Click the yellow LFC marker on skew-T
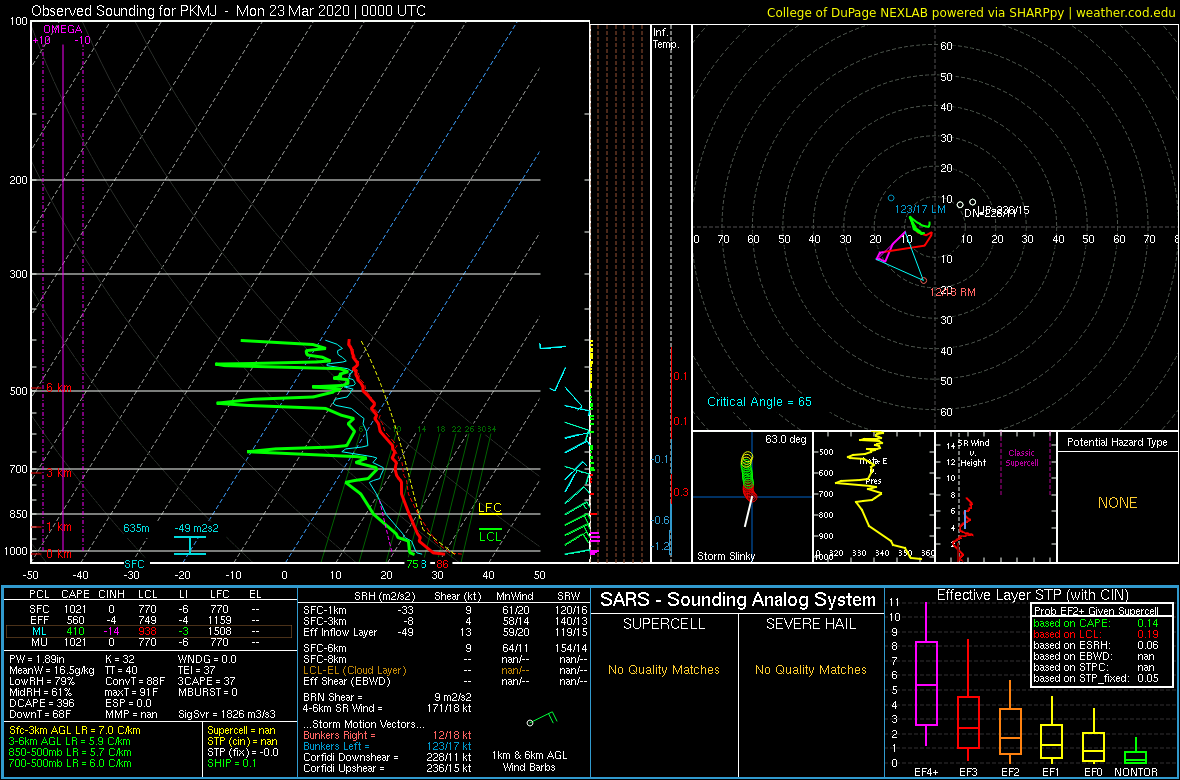The width and height of the screenshot is (1180, 780). pos(490,508)
